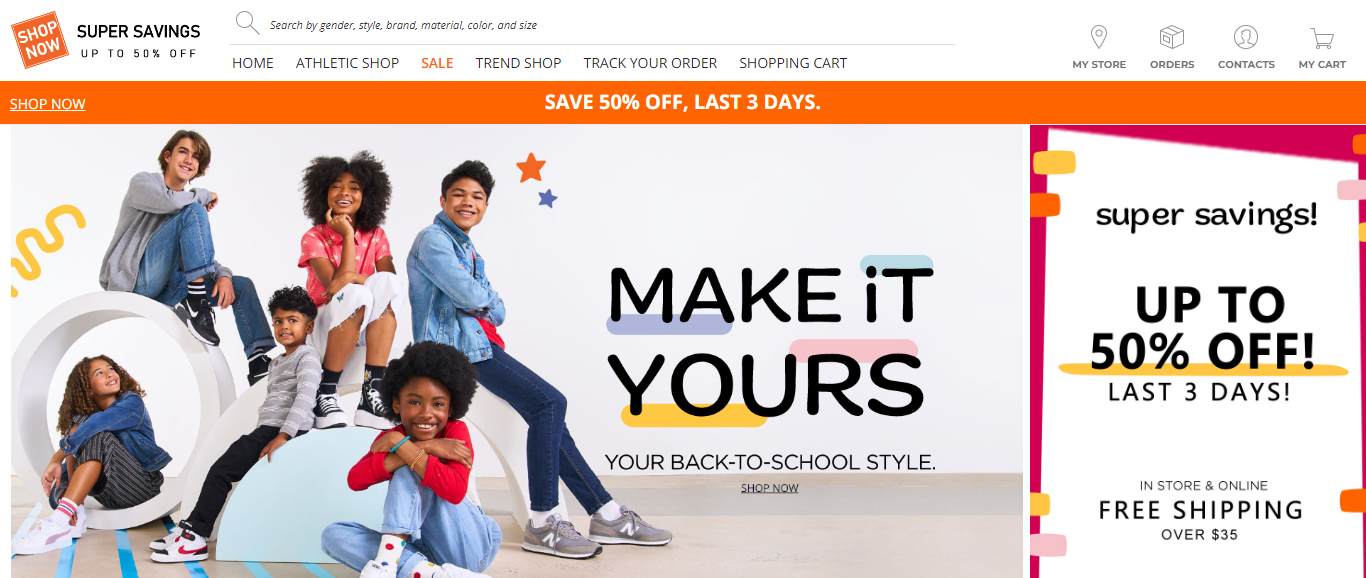Click the Super Savings header text
This screenshot has width=1366, height=578.
pyautogui.click(x=139, y=32)
